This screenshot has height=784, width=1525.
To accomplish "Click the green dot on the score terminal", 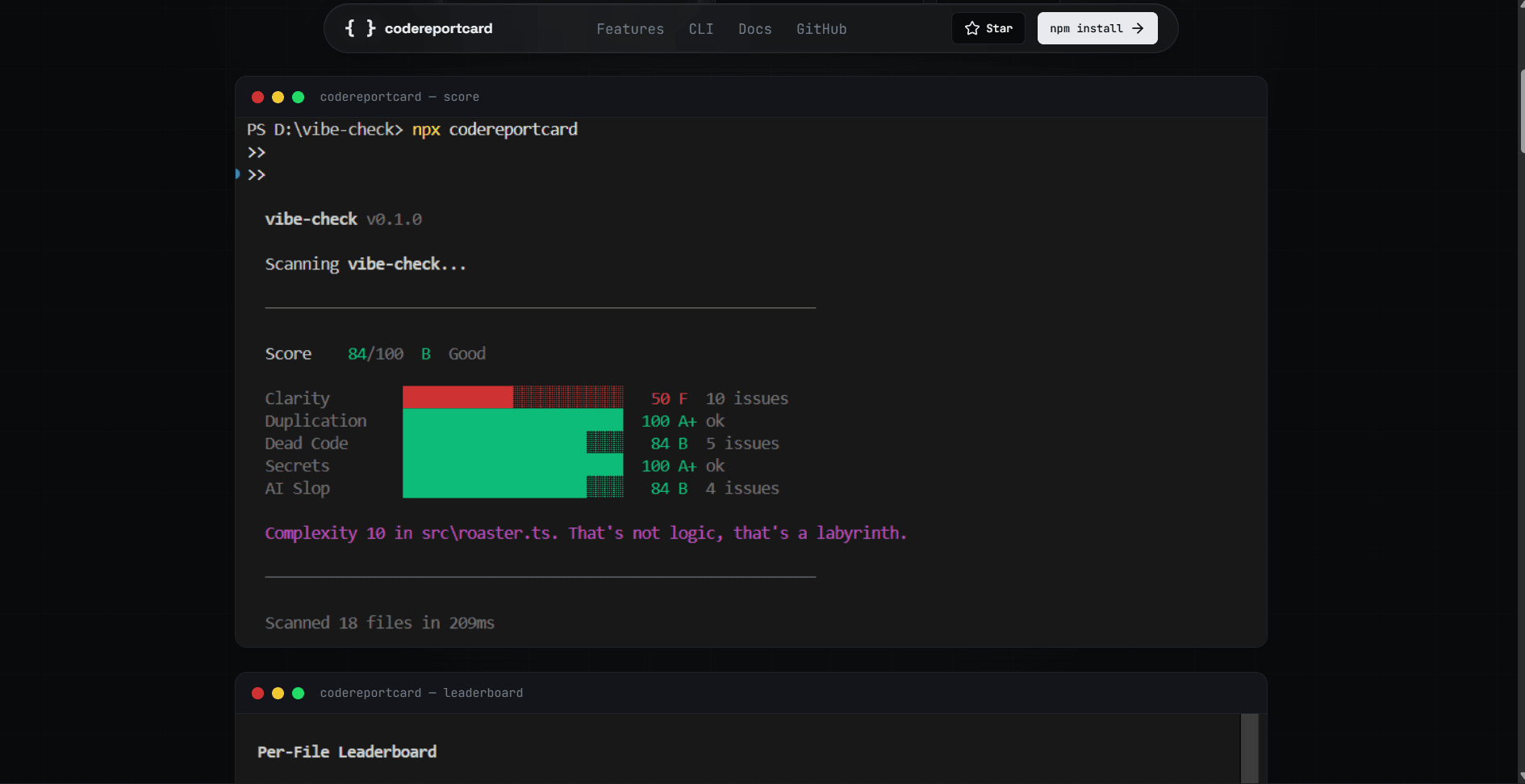I will pyautogui.click(x=298, y=97).
